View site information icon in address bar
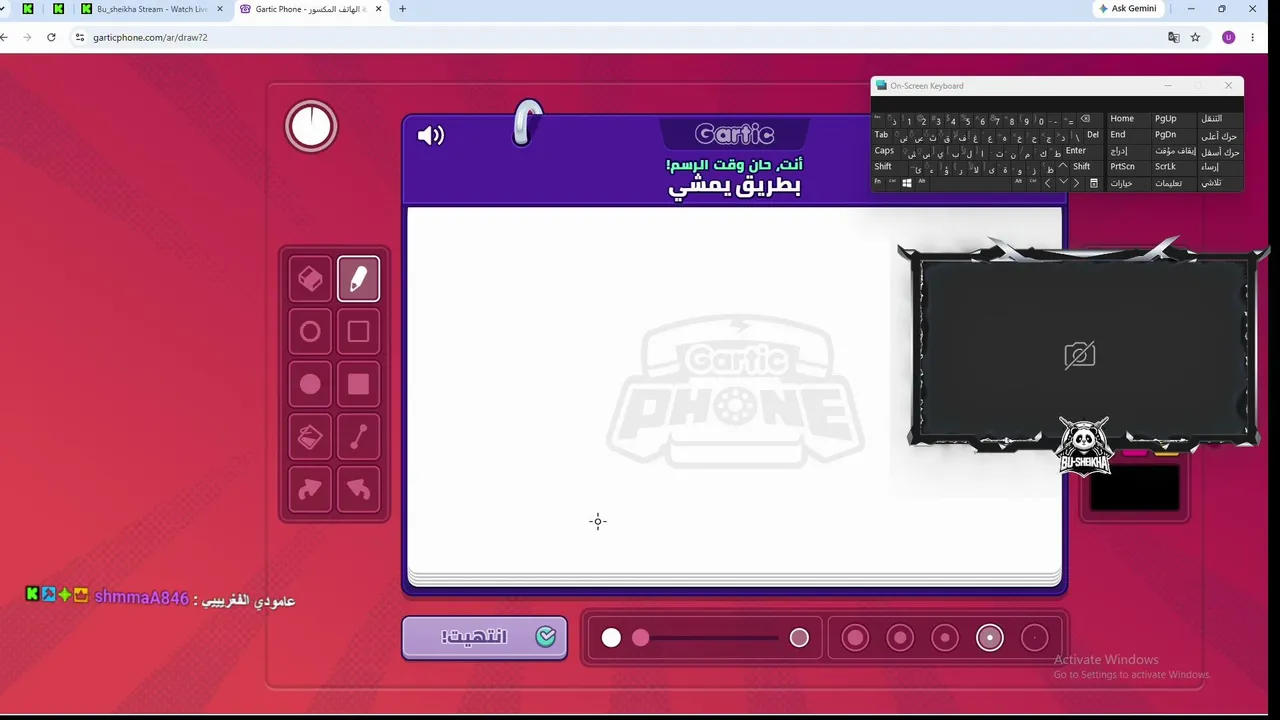 coord(80,37)
